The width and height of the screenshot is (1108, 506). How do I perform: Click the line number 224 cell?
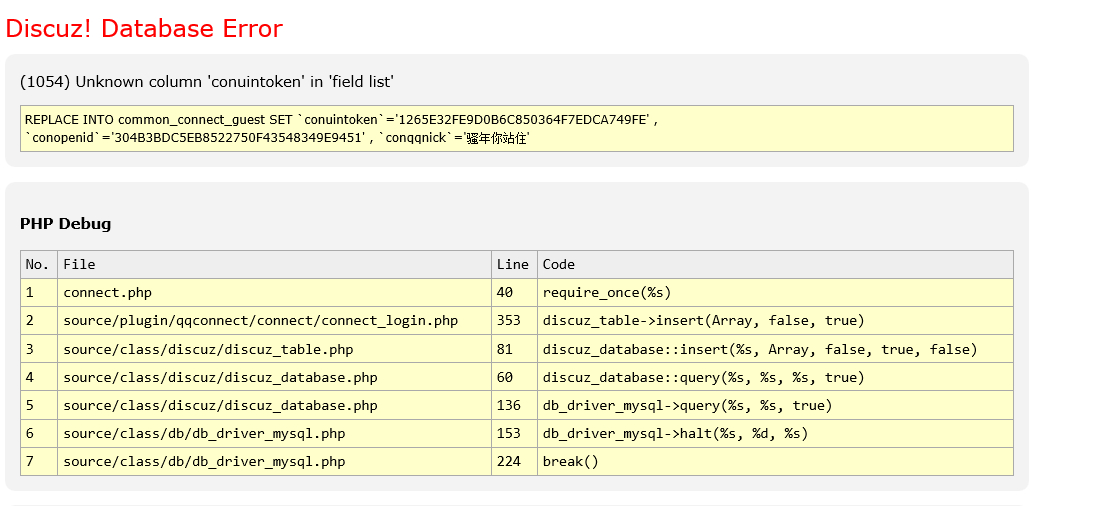tap(509, 461)
